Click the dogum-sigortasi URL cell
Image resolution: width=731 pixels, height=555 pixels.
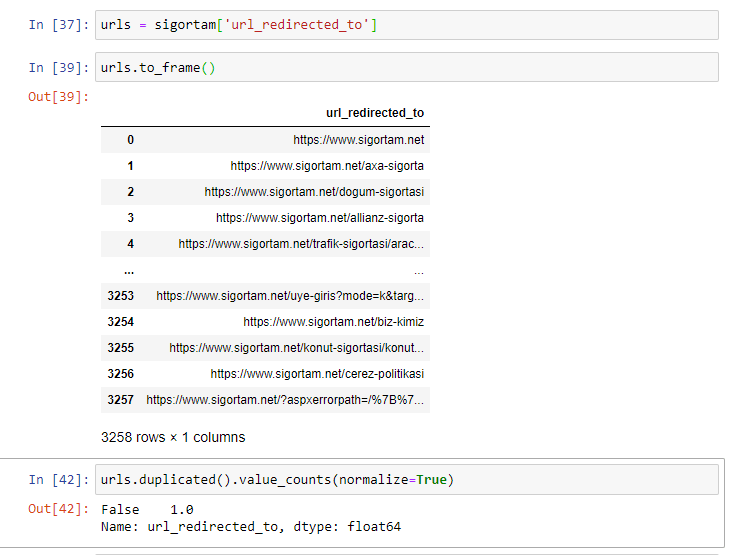314,192
